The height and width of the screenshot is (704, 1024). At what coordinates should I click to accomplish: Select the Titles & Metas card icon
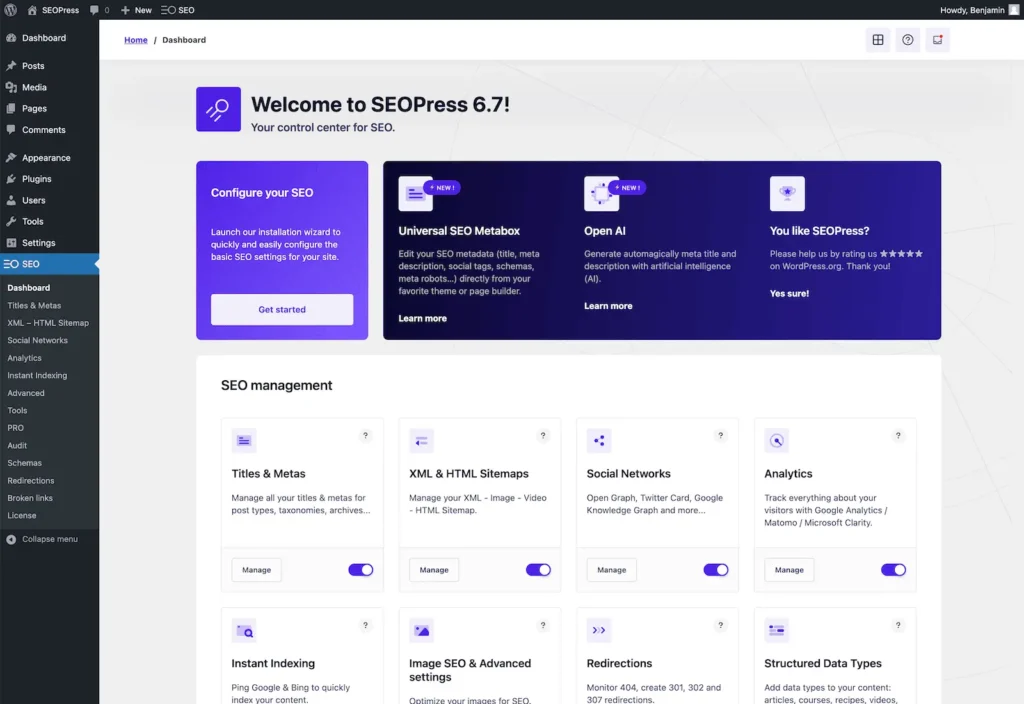[x=244, y=440]
